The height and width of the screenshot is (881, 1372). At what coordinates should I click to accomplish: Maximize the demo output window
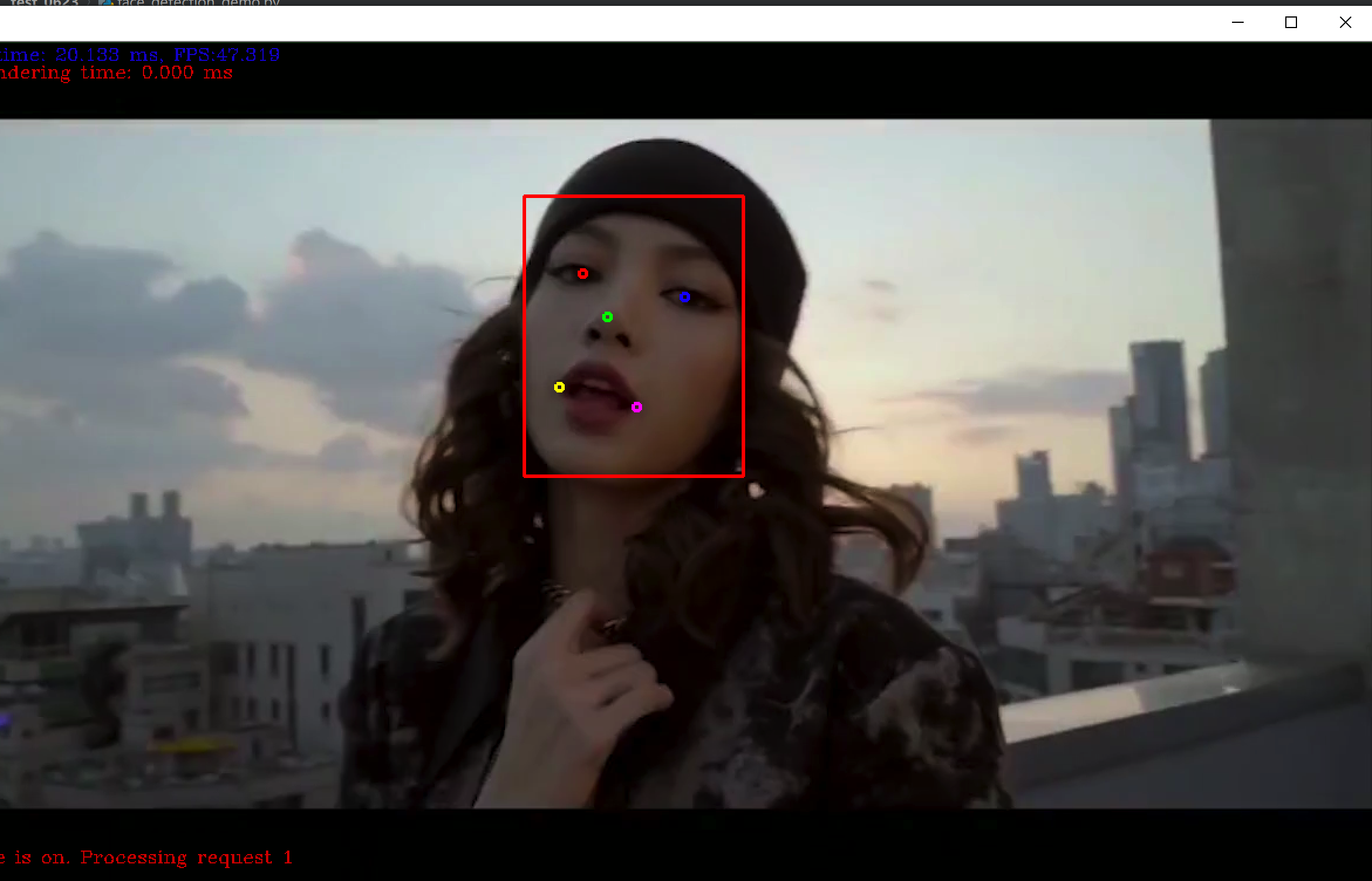[x=1291, y=23]
